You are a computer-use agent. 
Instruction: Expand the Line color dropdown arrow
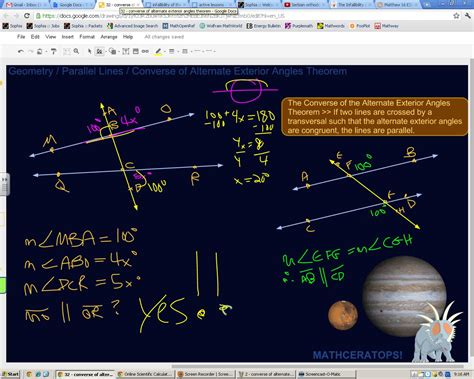pyautogui.click(x=164, y=52)
